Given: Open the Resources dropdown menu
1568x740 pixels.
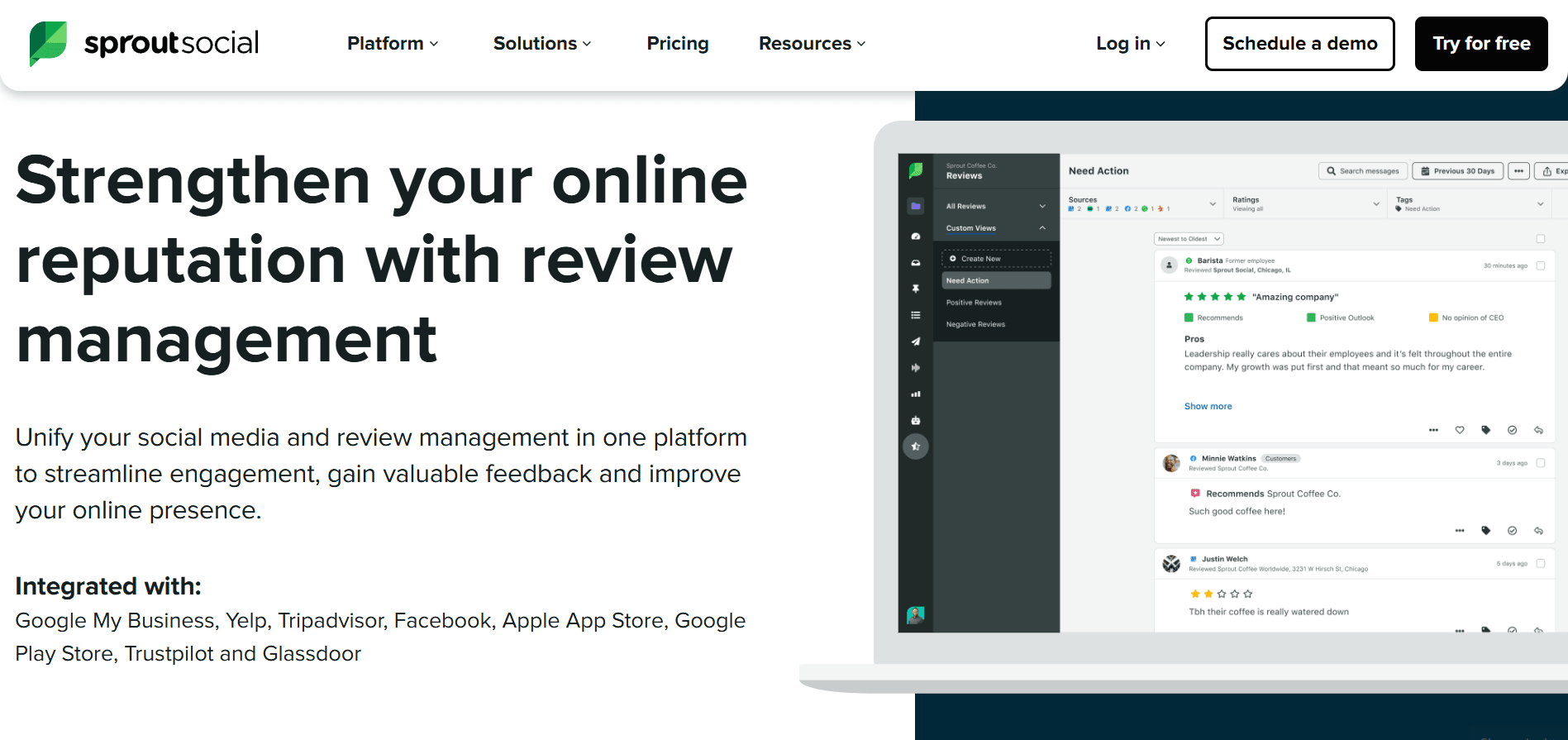Looking at the screenshot, I should [x=812, y=43].
